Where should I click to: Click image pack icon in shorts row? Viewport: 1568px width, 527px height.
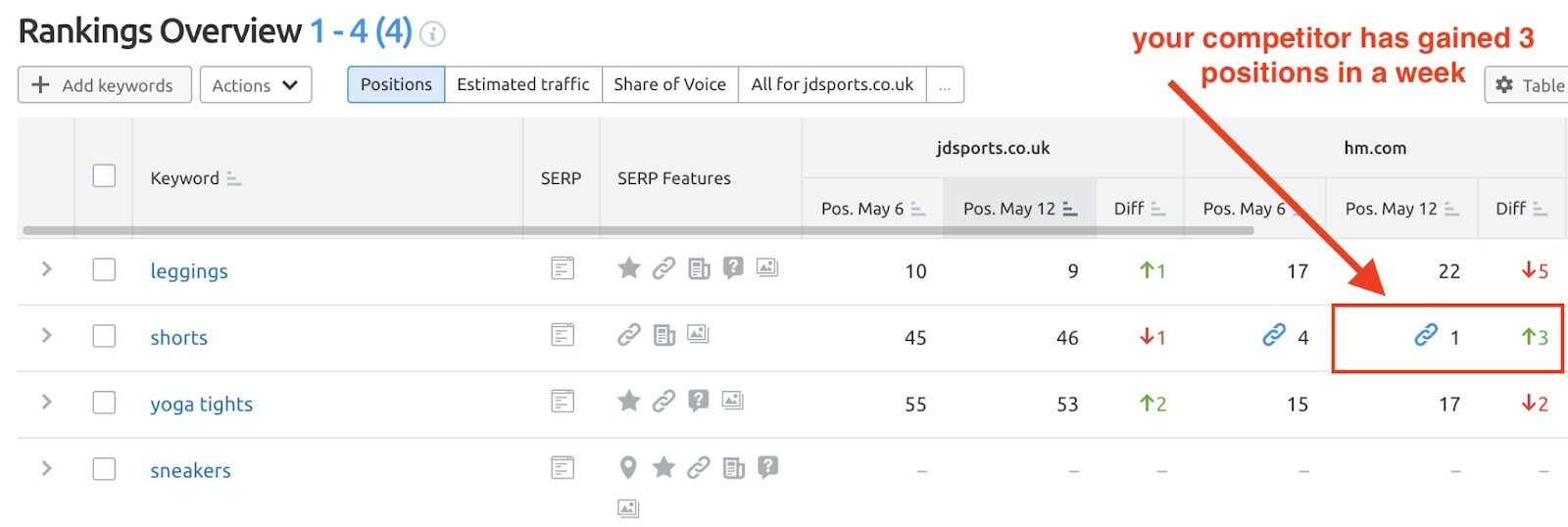[698, 333]
